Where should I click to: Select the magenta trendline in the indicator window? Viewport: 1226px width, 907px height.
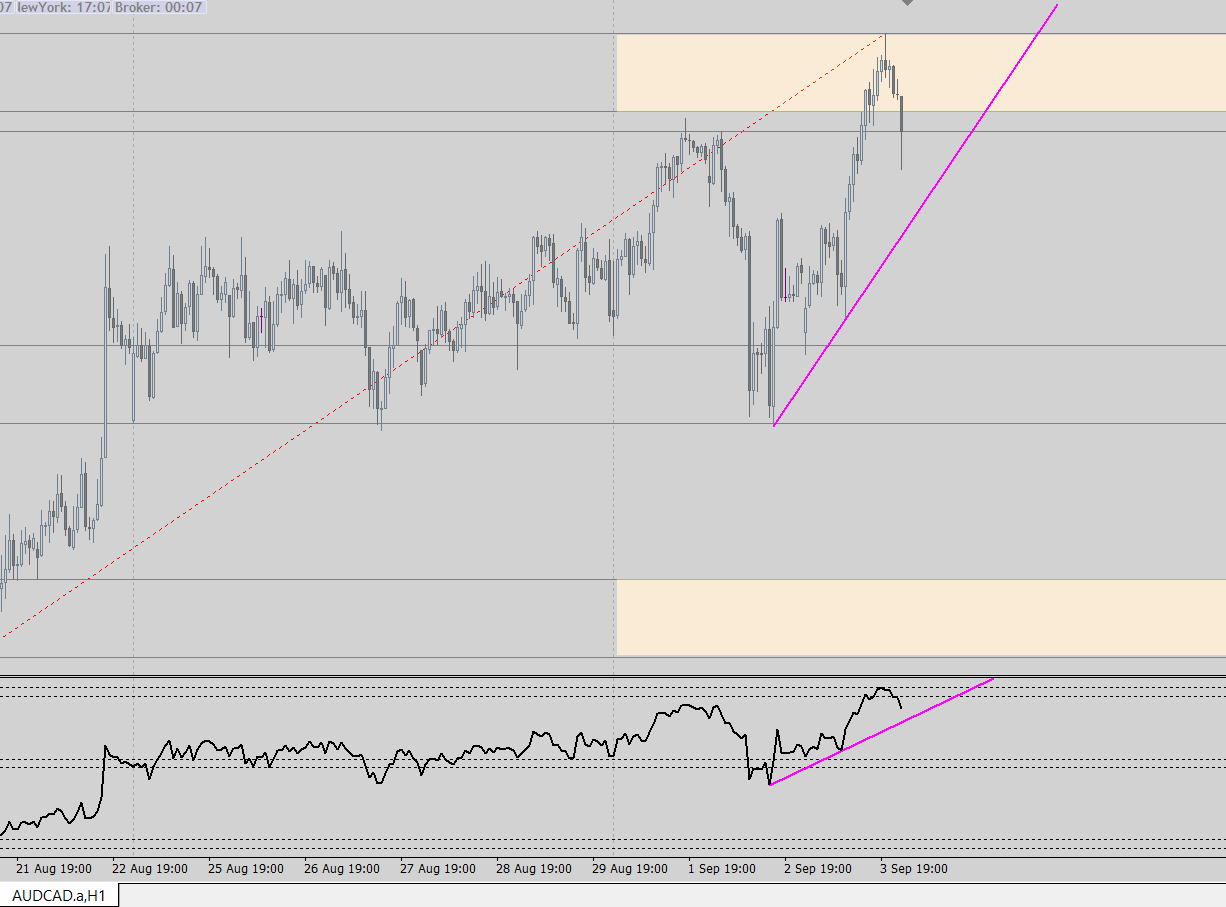pos(881,731)
